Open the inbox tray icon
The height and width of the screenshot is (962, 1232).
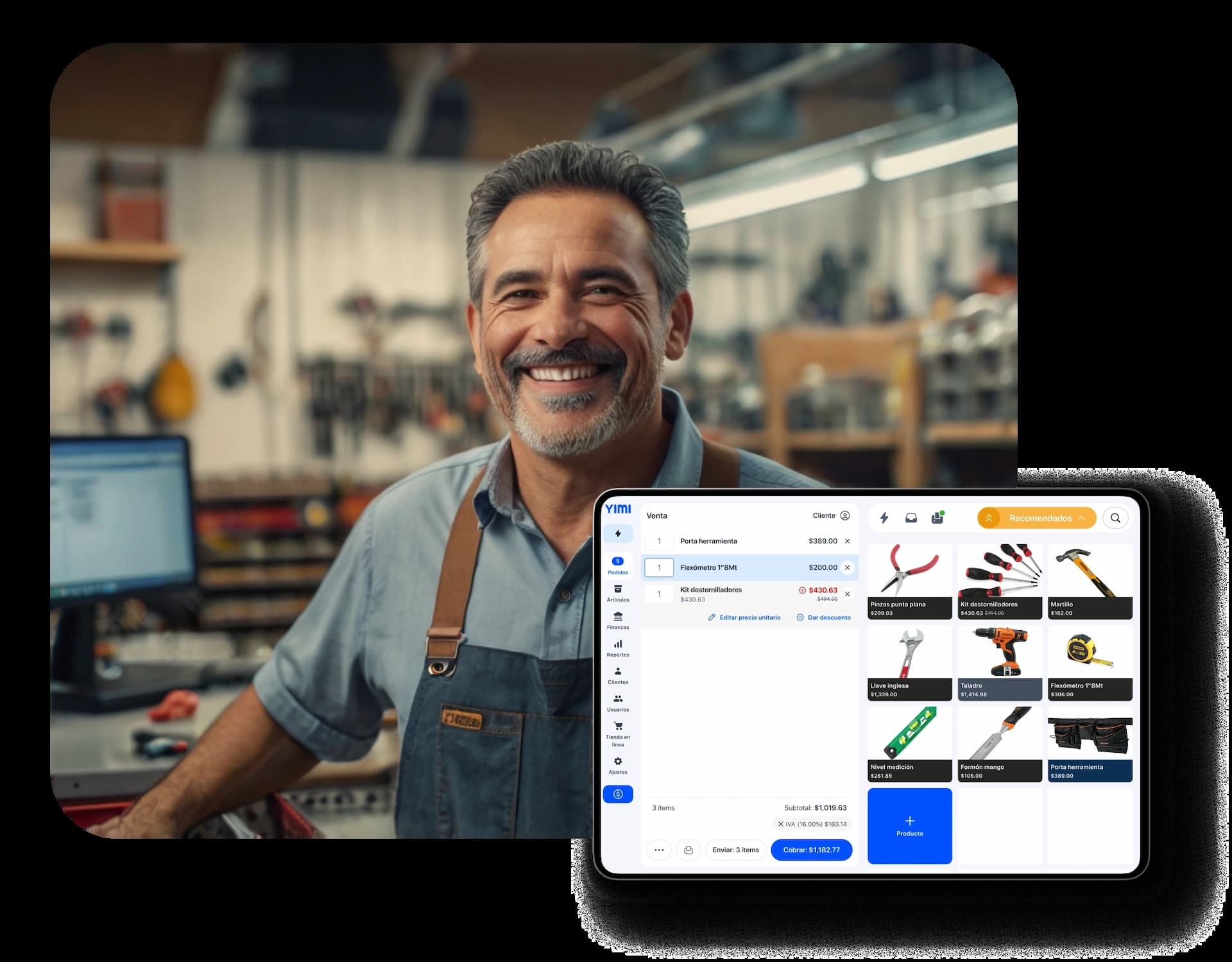tap(911, 518)
